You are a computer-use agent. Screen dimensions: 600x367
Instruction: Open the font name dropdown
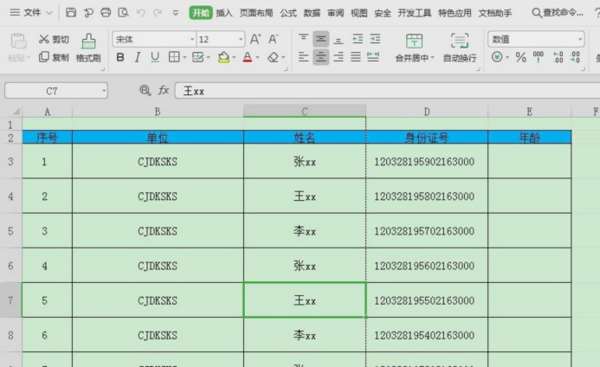click(192, 39)
